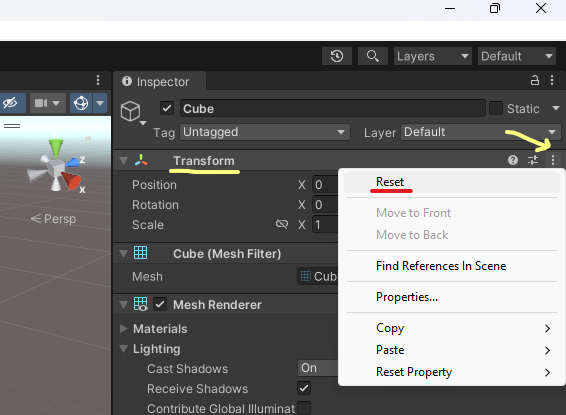Collapse the Transform component
This screenshot has width=566, height=415.
click(123, 161)
